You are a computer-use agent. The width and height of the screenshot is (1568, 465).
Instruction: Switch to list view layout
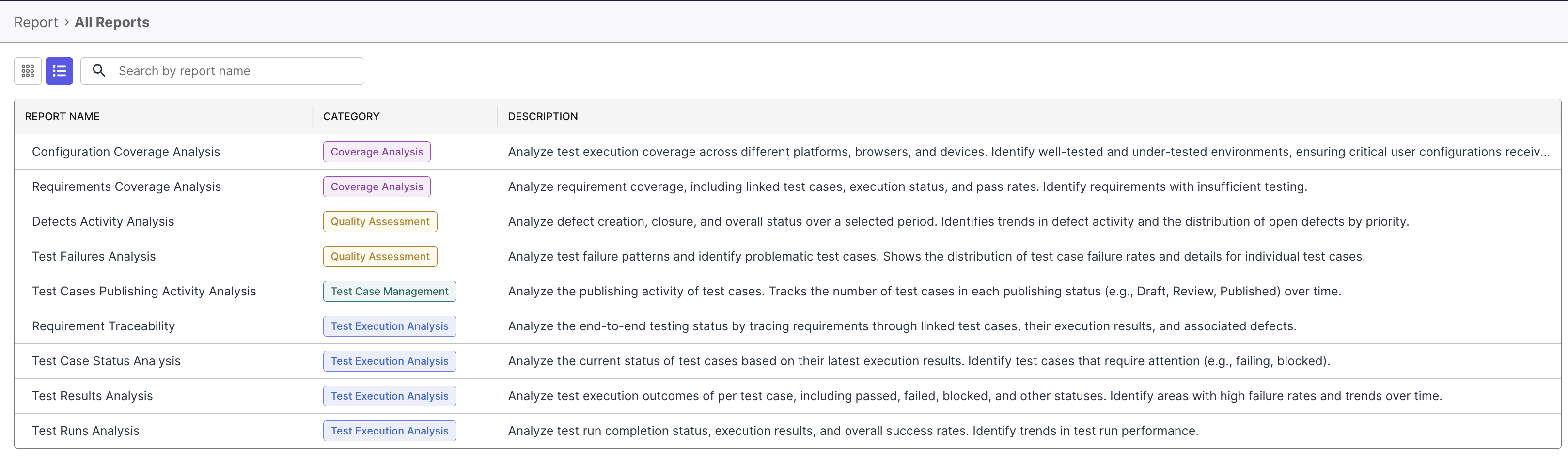[x=59, y=71]
